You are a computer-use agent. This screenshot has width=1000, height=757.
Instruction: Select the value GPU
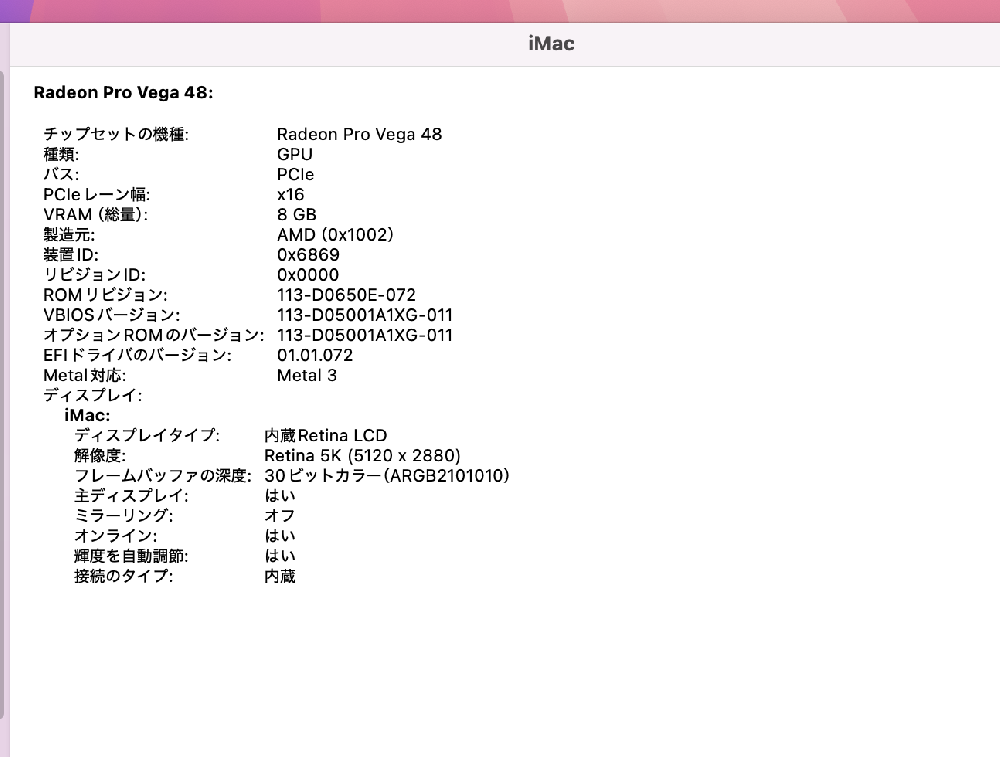(x=295, y=154)
